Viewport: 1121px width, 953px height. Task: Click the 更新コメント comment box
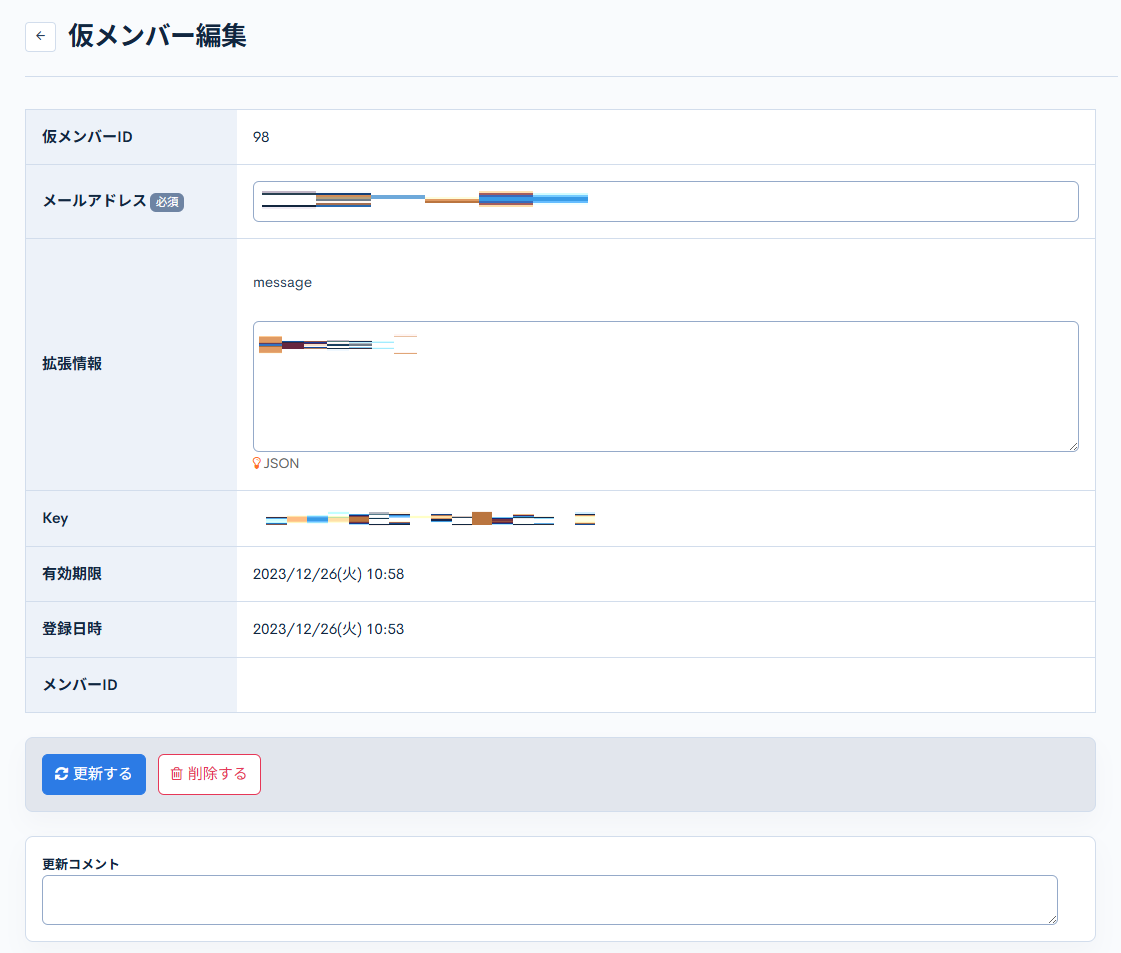[x=550, y=899]
